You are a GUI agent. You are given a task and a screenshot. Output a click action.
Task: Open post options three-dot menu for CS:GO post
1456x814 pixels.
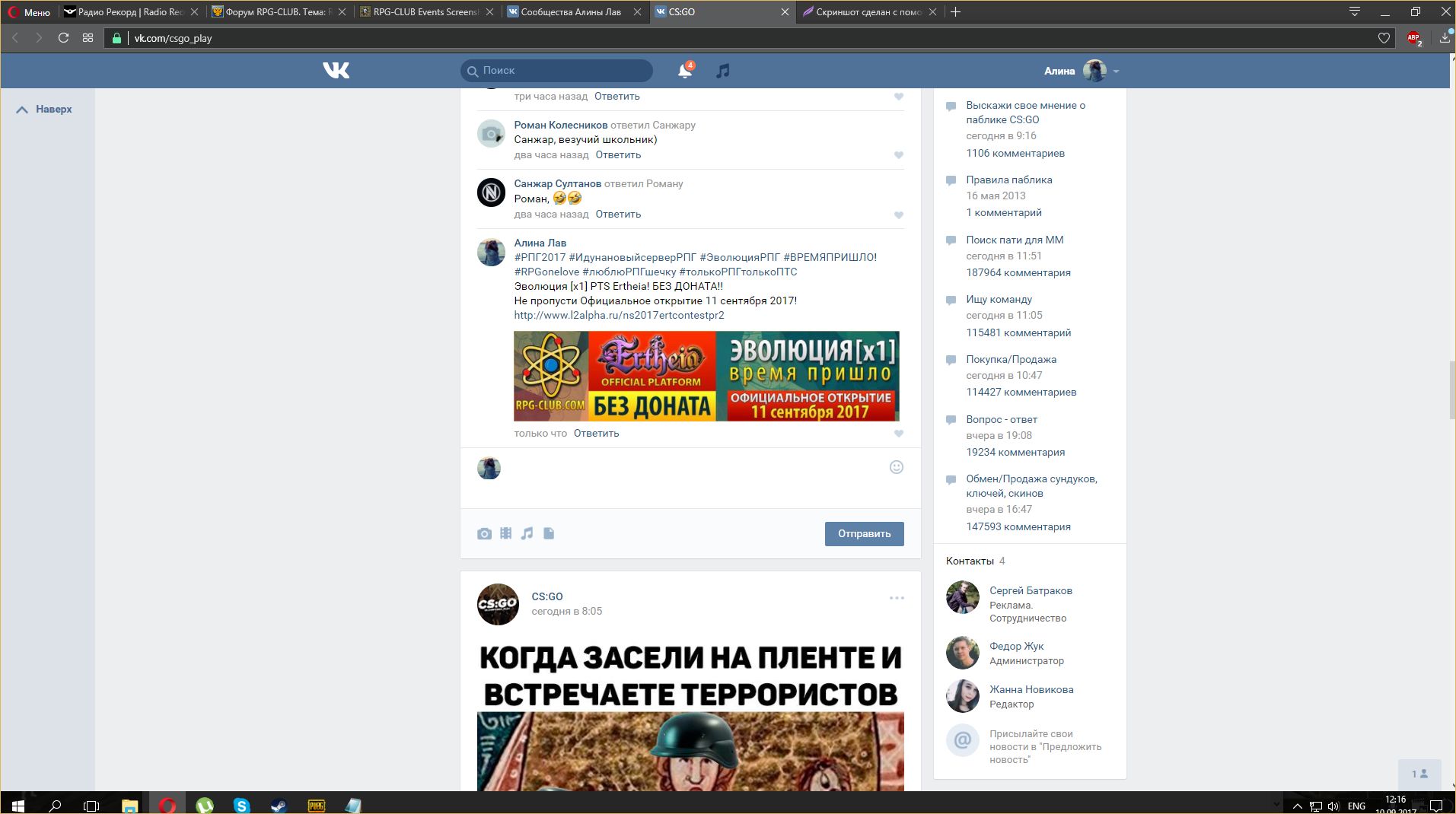coord(897,598)
